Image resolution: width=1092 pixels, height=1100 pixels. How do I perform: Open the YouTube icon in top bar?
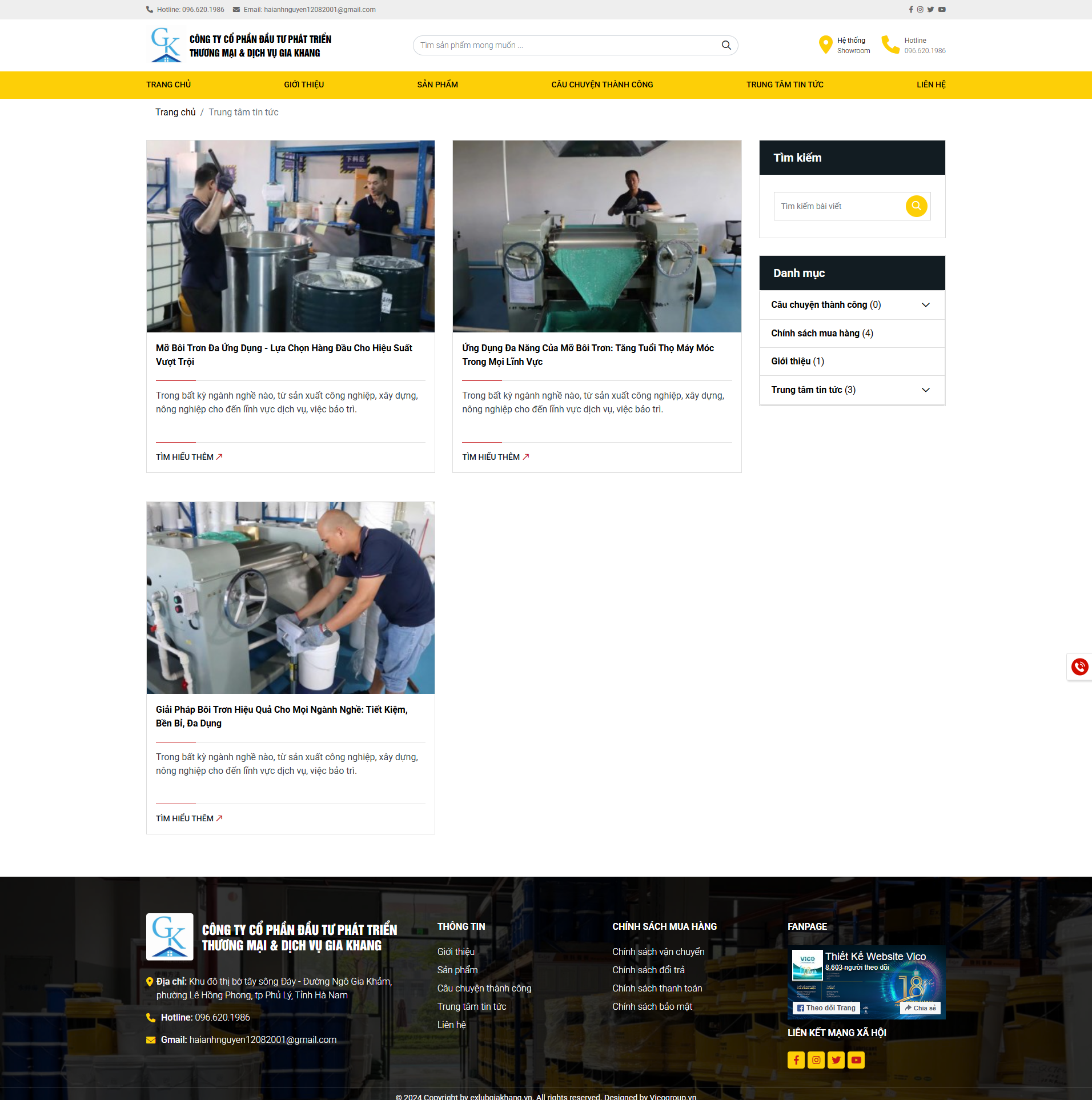942,10
